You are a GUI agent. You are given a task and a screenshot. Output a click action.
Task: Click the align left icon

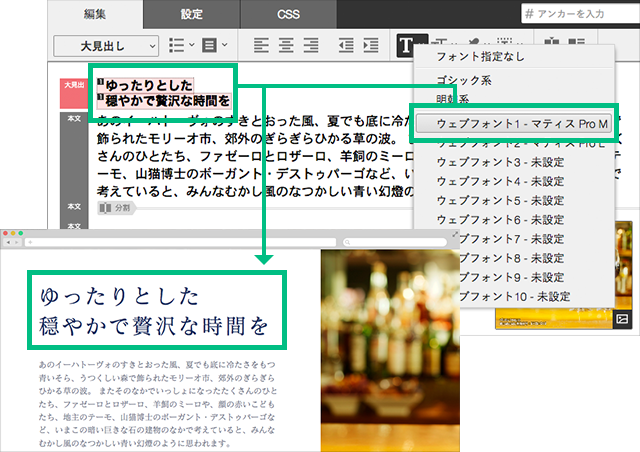coord(261,46)
